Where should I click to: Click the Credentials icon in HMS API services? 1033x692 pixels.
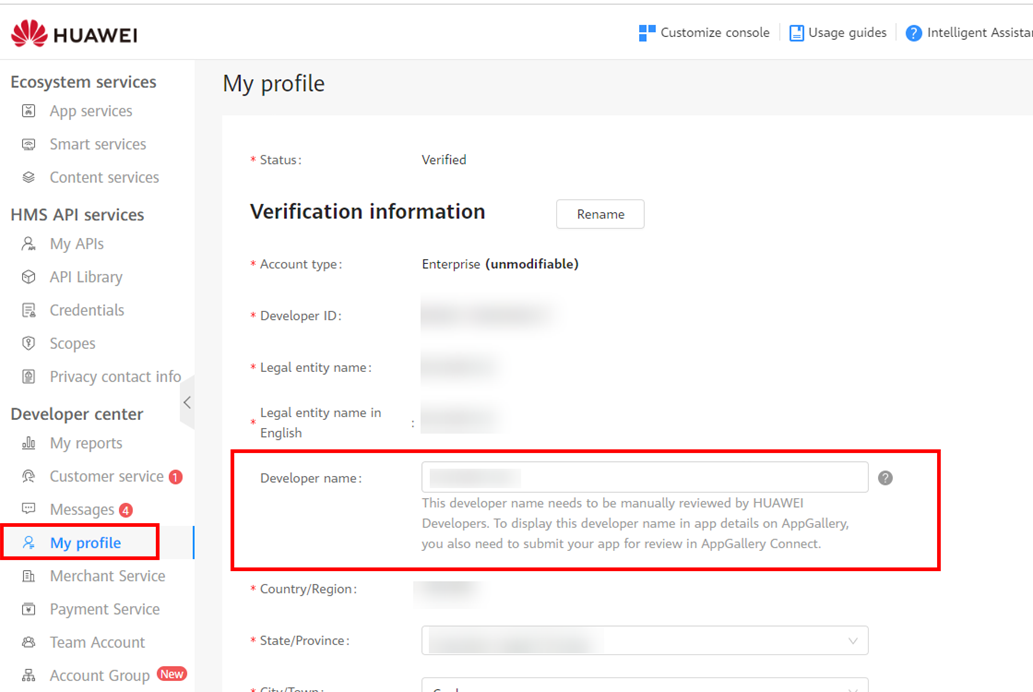(29, 310)
